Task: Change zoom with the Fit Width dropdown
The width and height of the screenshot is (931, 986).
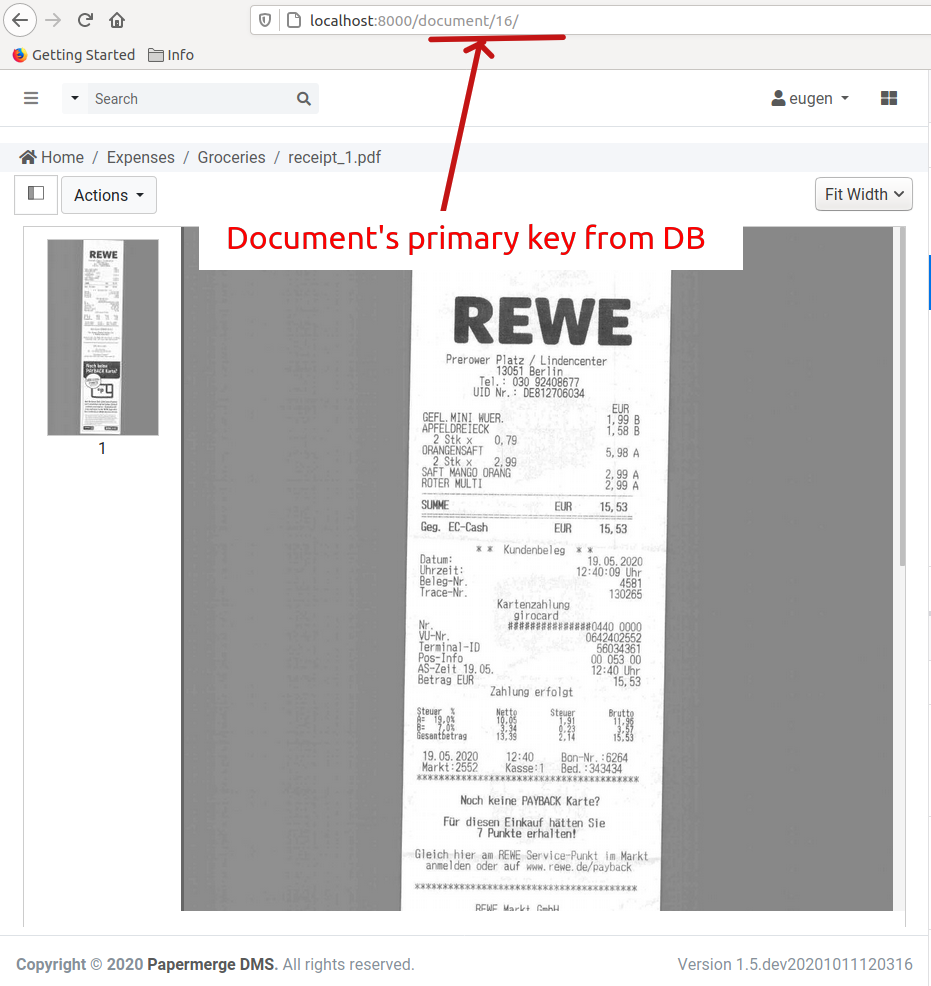Action: click(864, 194)
